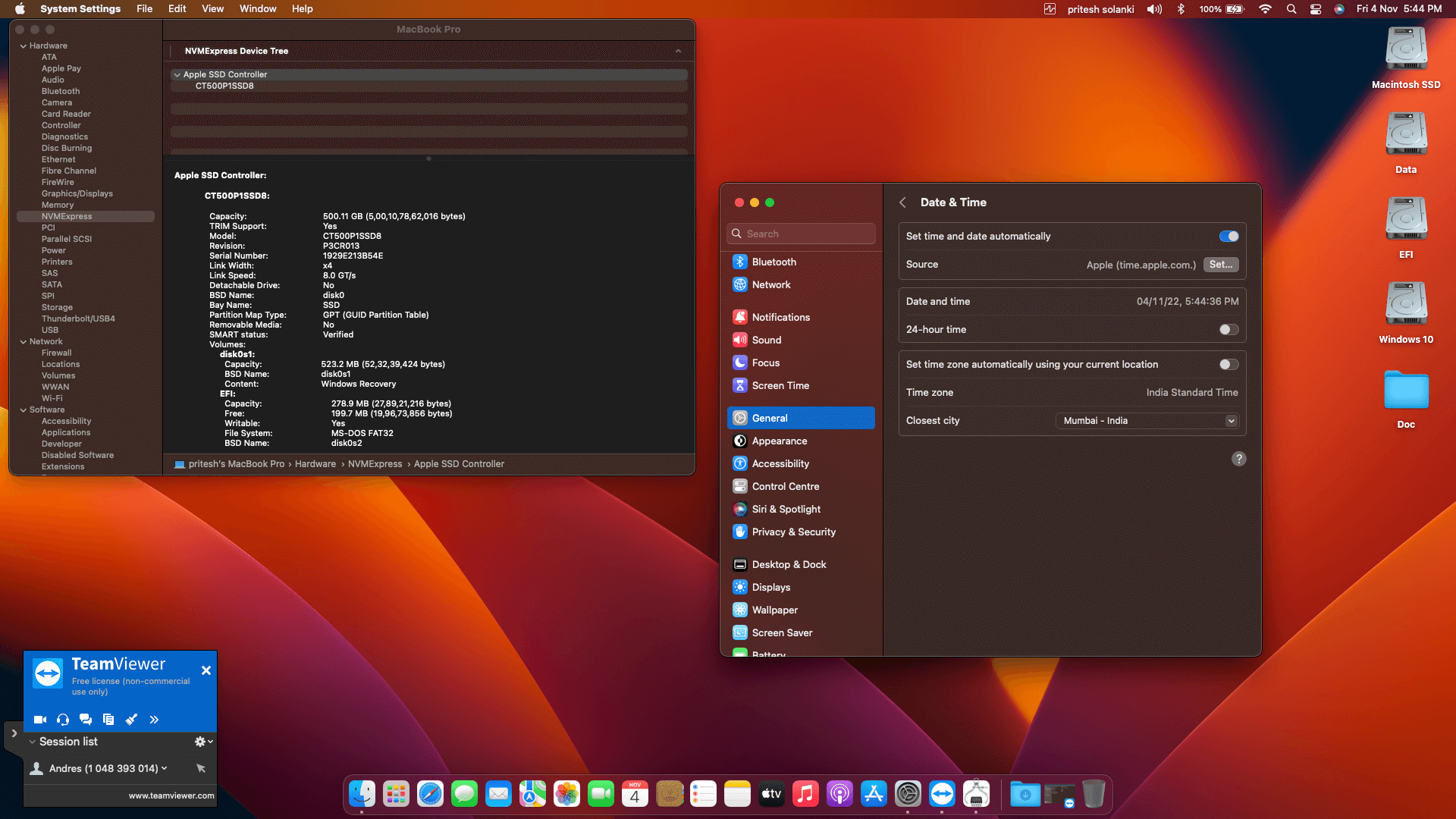Click the remote cursor icon beside Andres
Image resolution: width=1456 pixels, height=819 pixels.
tap(201, 768)
